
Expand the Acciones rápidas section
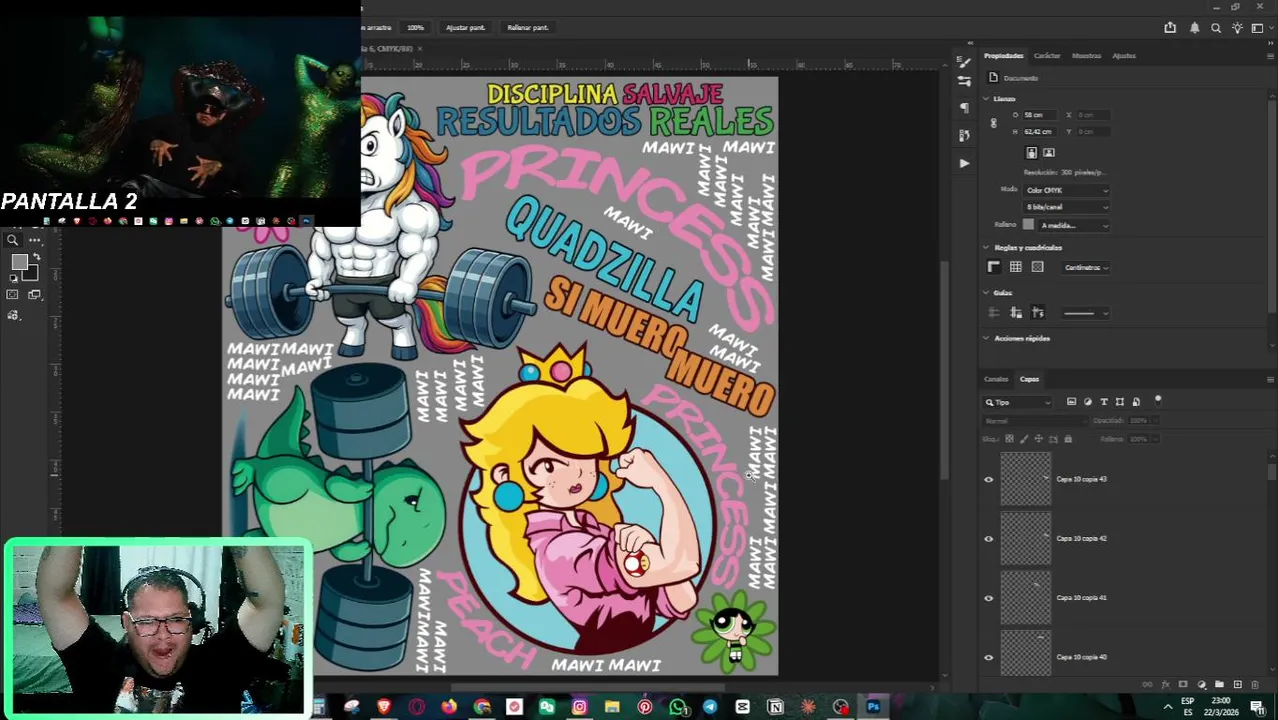click(x=986, y=339)
